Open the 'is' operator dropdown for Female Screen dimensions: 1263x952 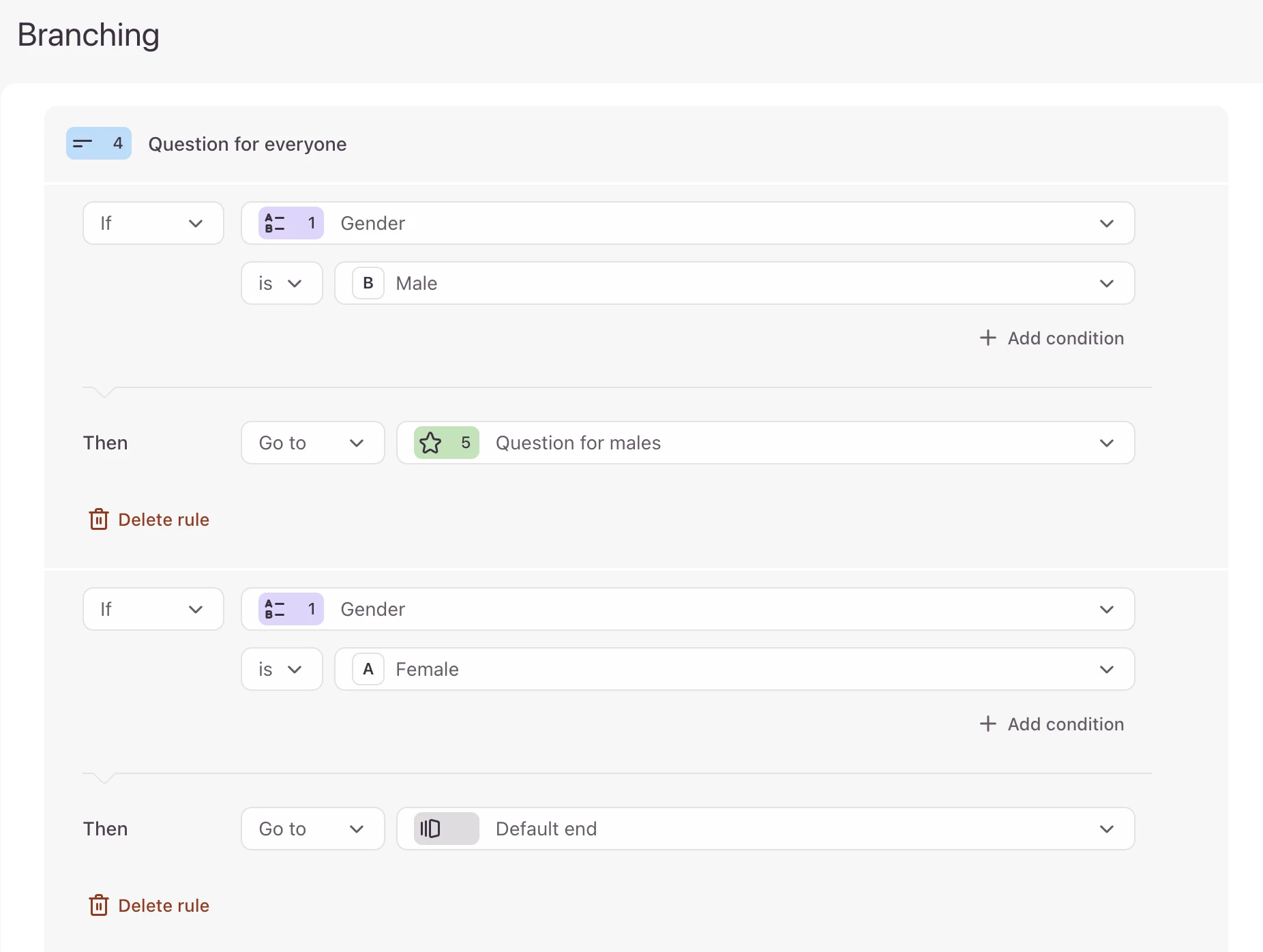coord(282,669)
